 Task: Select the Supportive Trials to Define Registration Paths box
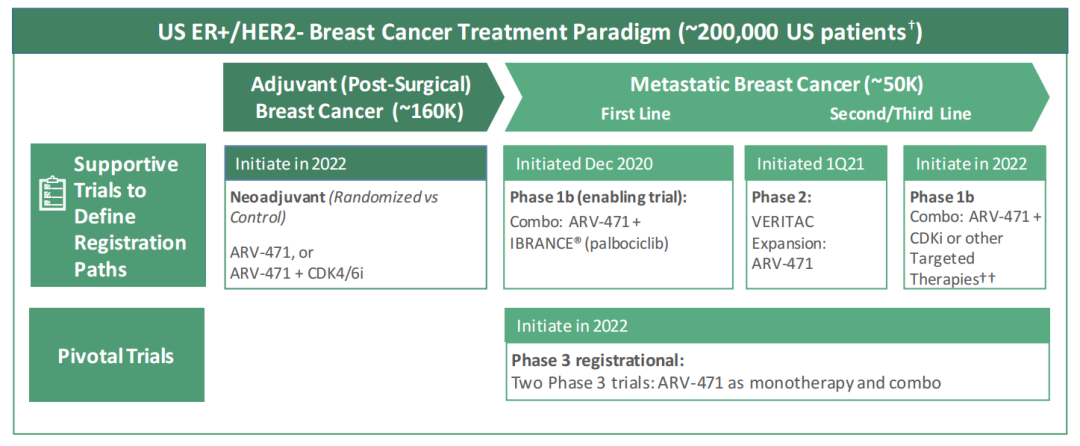coord(126,216)
